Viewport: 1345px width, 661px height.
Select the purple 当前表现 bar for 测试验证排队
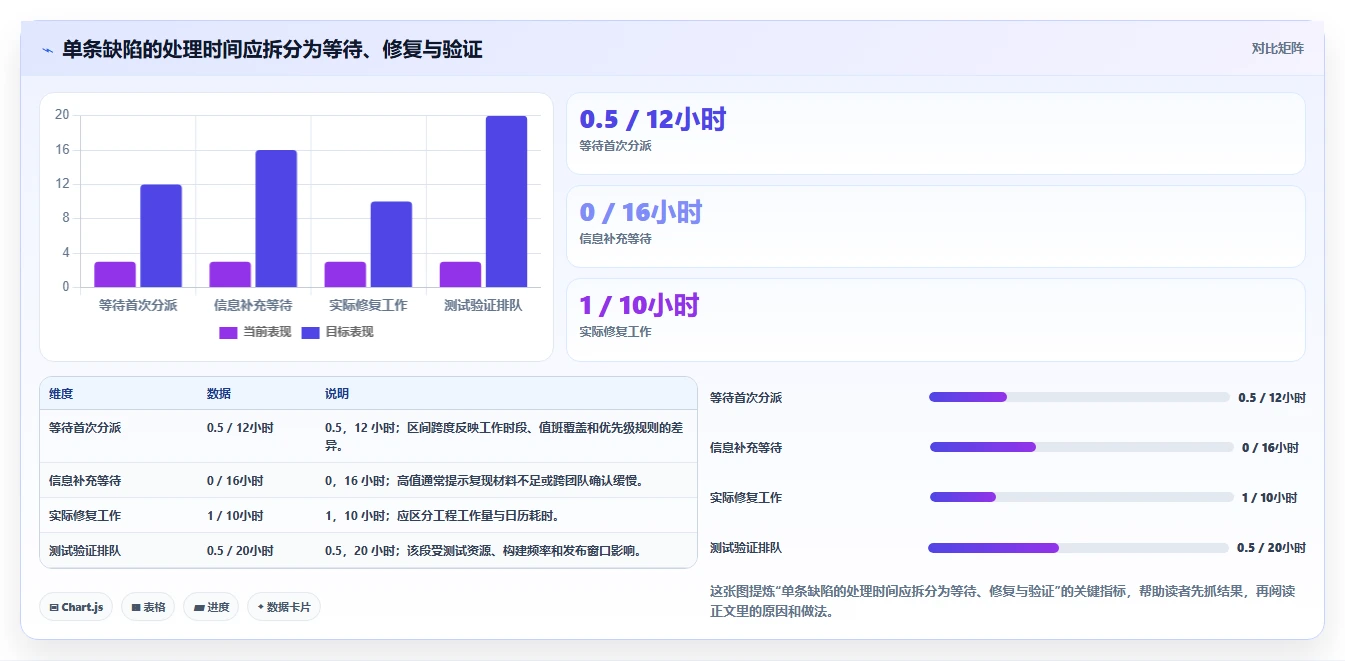[x=460, y=274]
